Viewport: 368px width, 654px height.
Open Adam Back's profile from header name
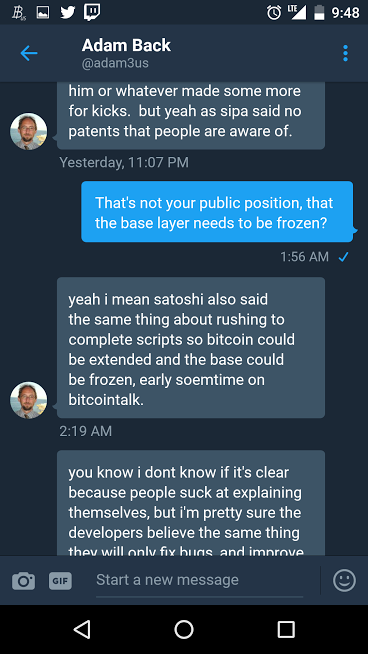126,45
